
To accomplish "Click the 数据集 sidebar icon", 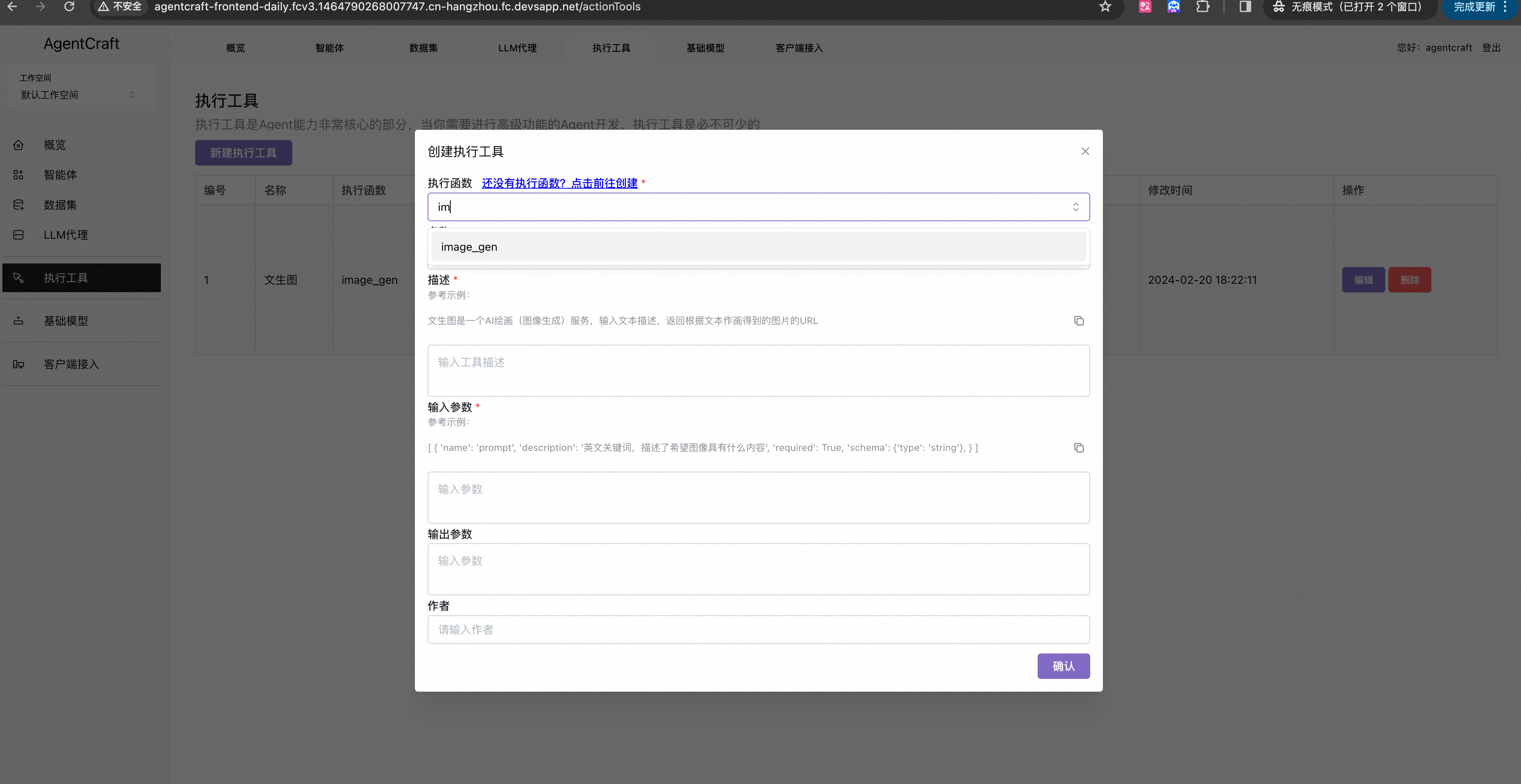I will (x=18, y=205).
